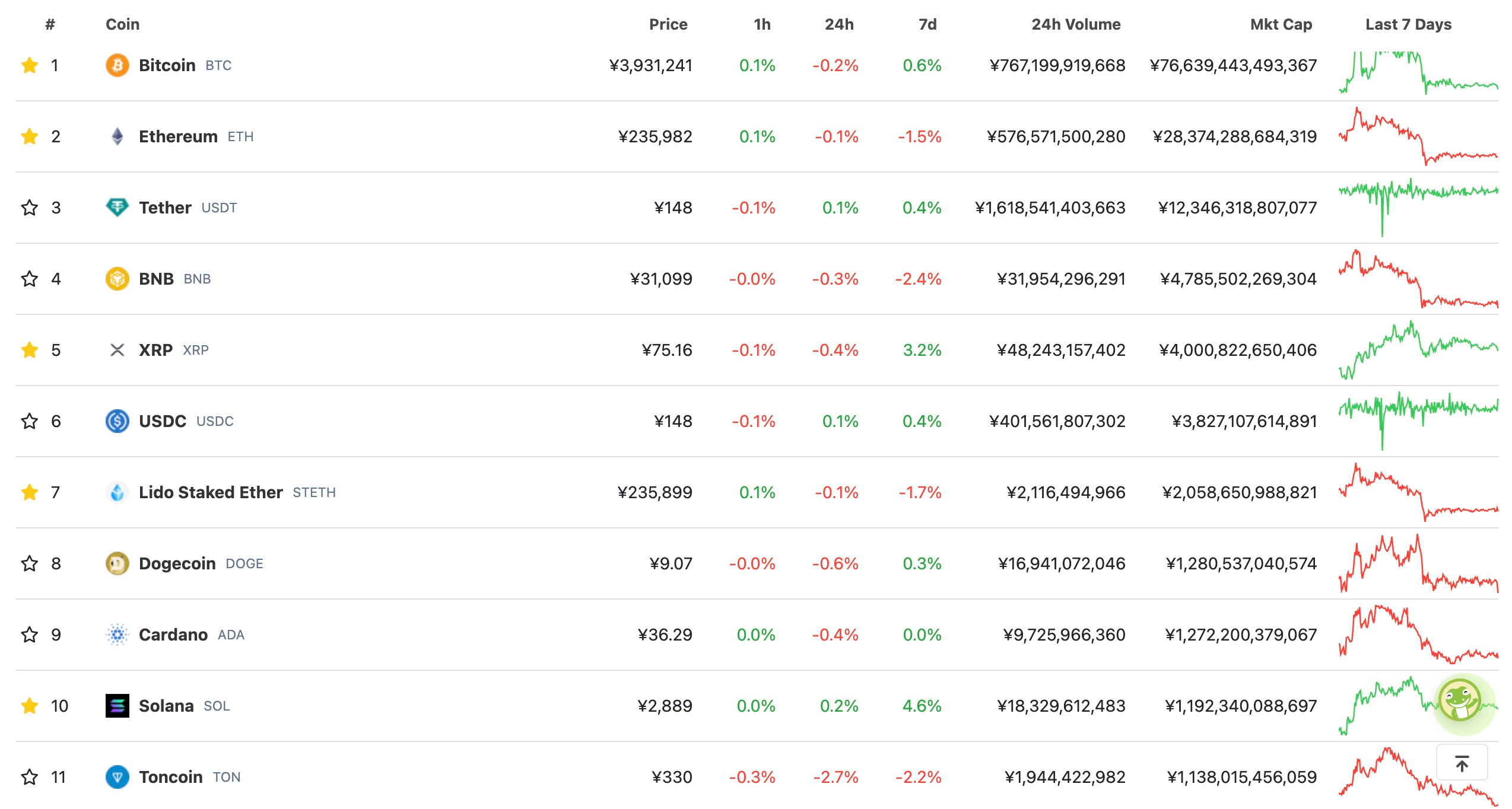Open XRP's 7-day sparkline chart

(1418, 350)
